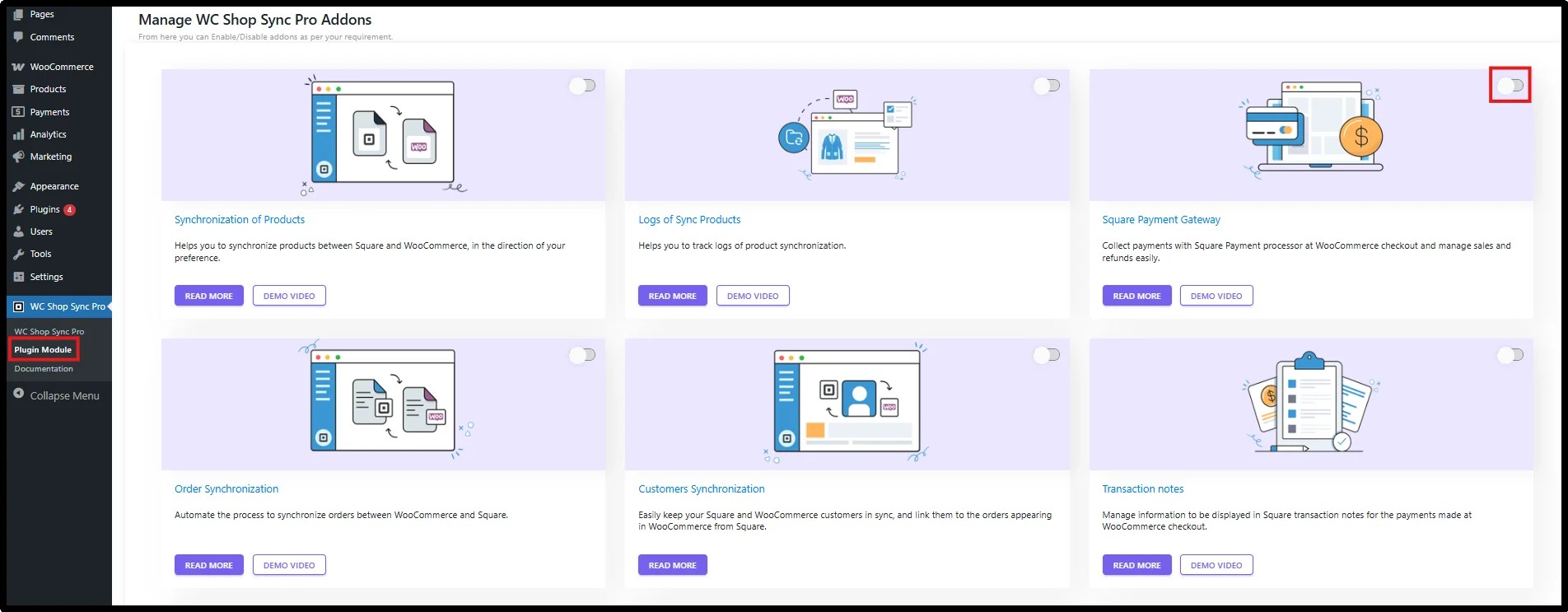
Task: Click Demo Video for Logs of Sync Products
Action: 753,296
